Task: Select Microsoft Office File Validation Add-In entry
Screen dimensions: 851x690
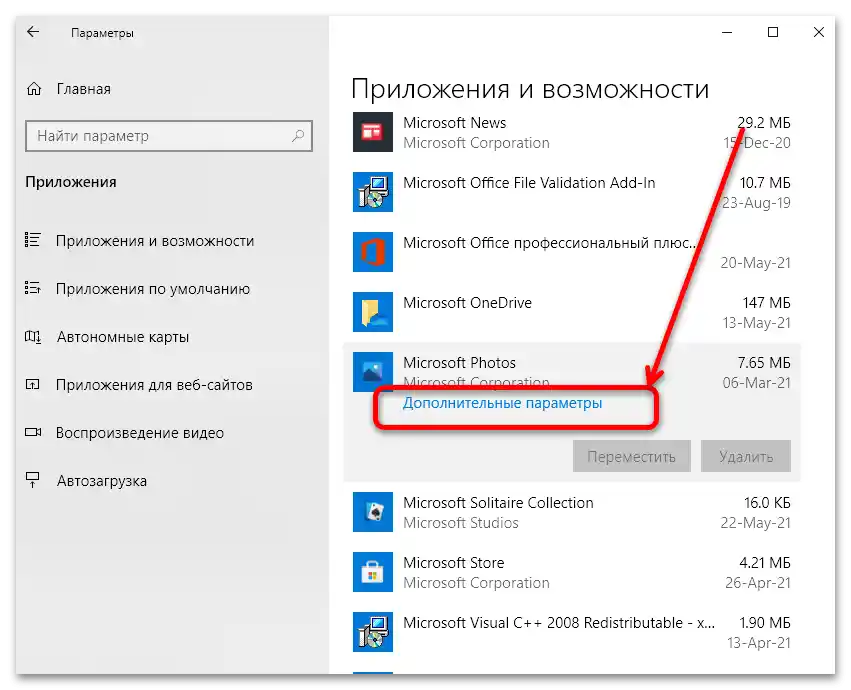Action: [x=571, y=192]
